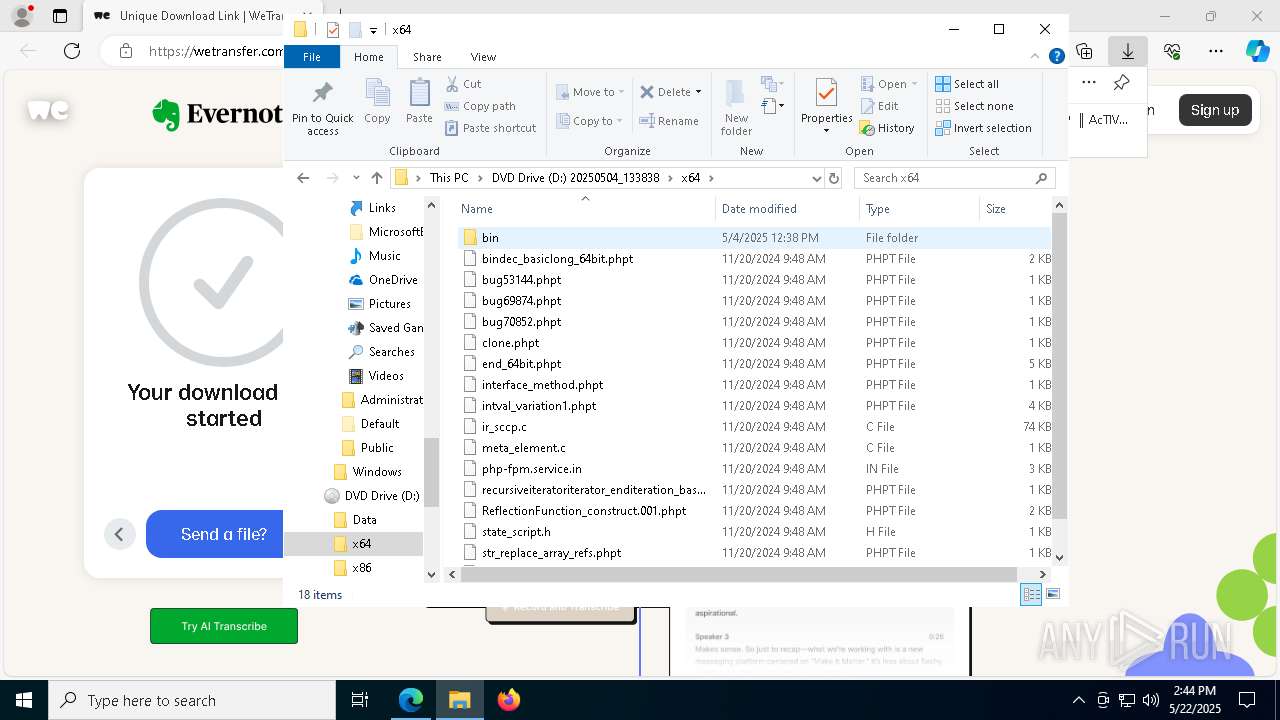The image size is (1280, 720).
Task: Refresh the x64 folder view
Action: click(834, 178)
